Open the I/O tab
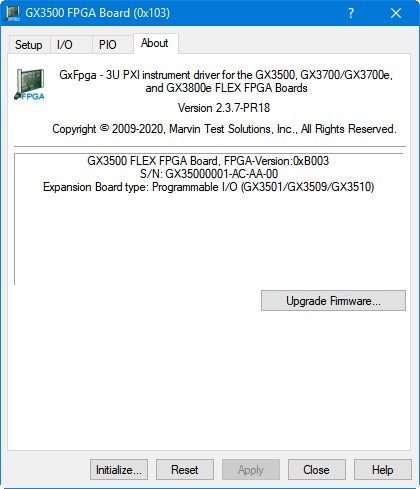The width and height of the screenshot is (420, 489). (71, 45)
